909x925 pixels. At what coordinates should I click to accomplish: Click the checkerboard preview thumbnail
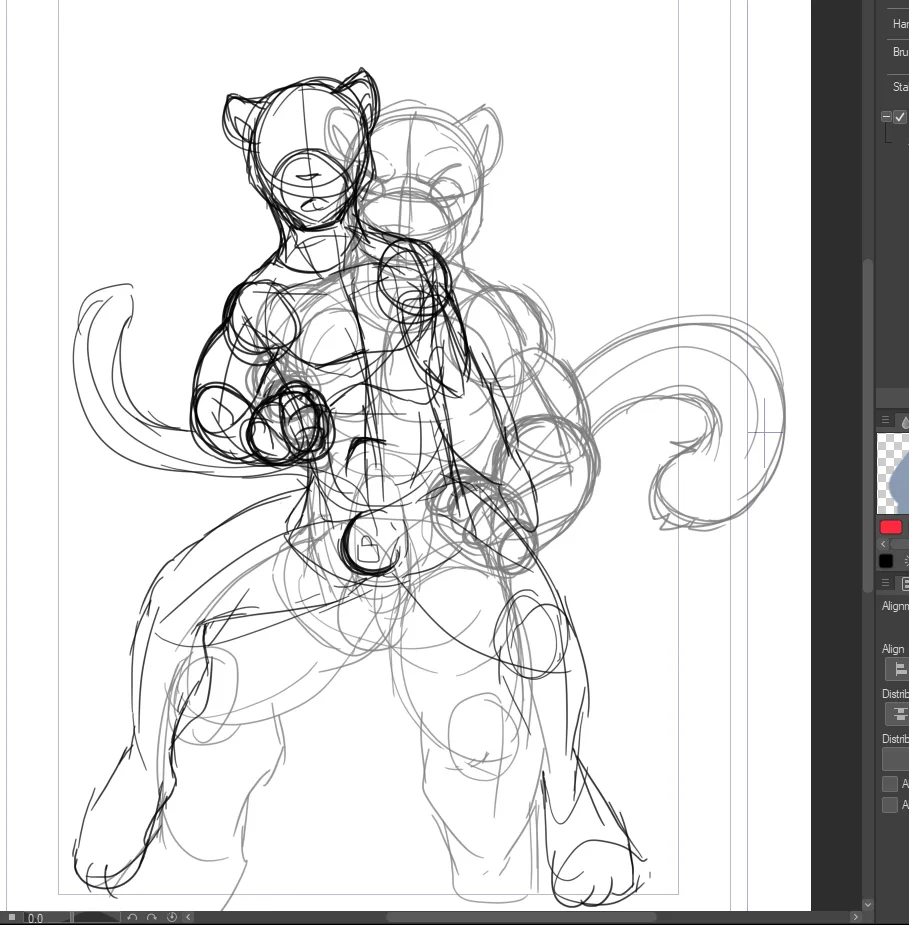tap(893, 474)
